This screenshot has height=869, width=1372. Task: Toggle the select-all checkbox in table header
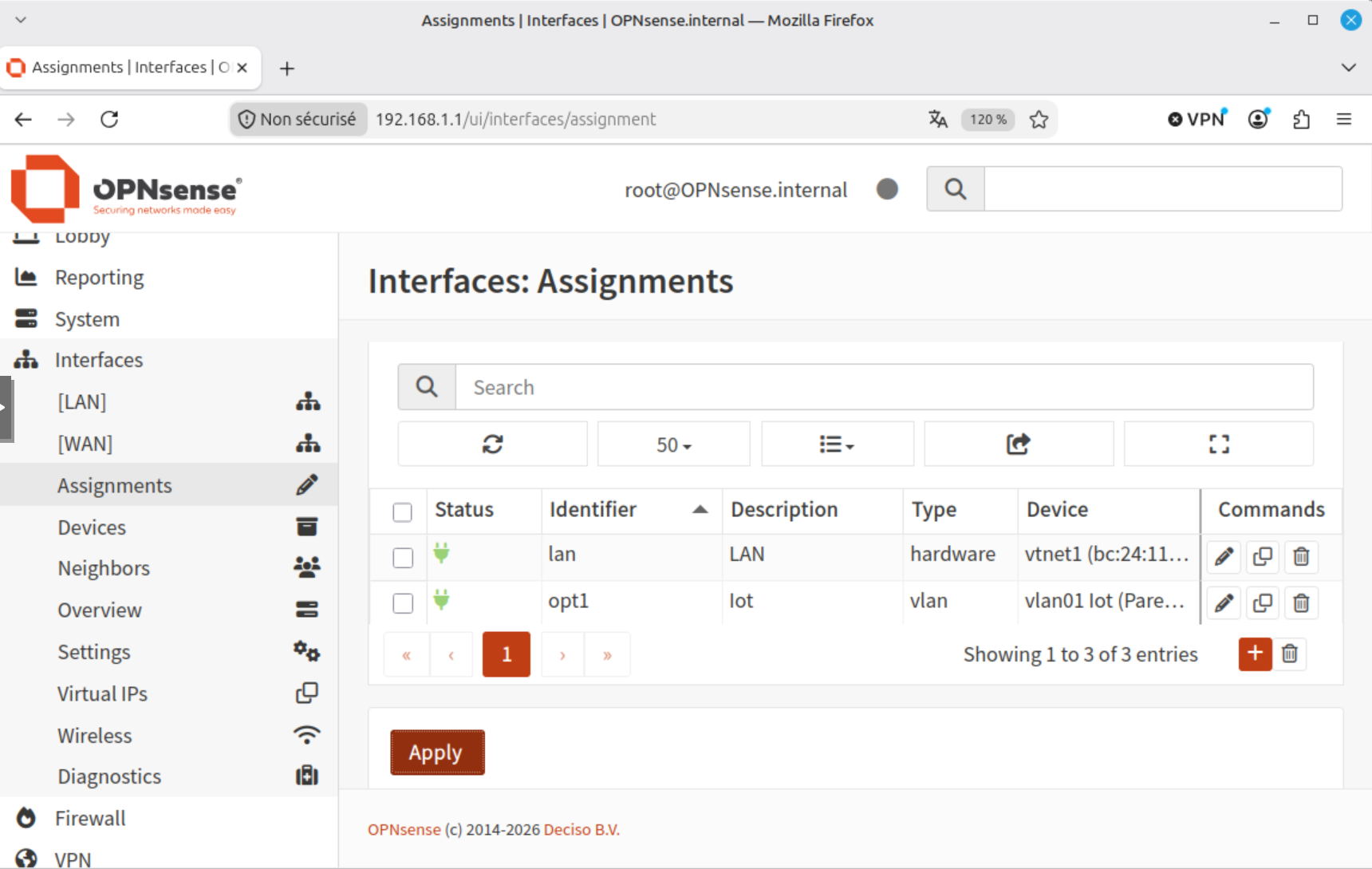403,512
